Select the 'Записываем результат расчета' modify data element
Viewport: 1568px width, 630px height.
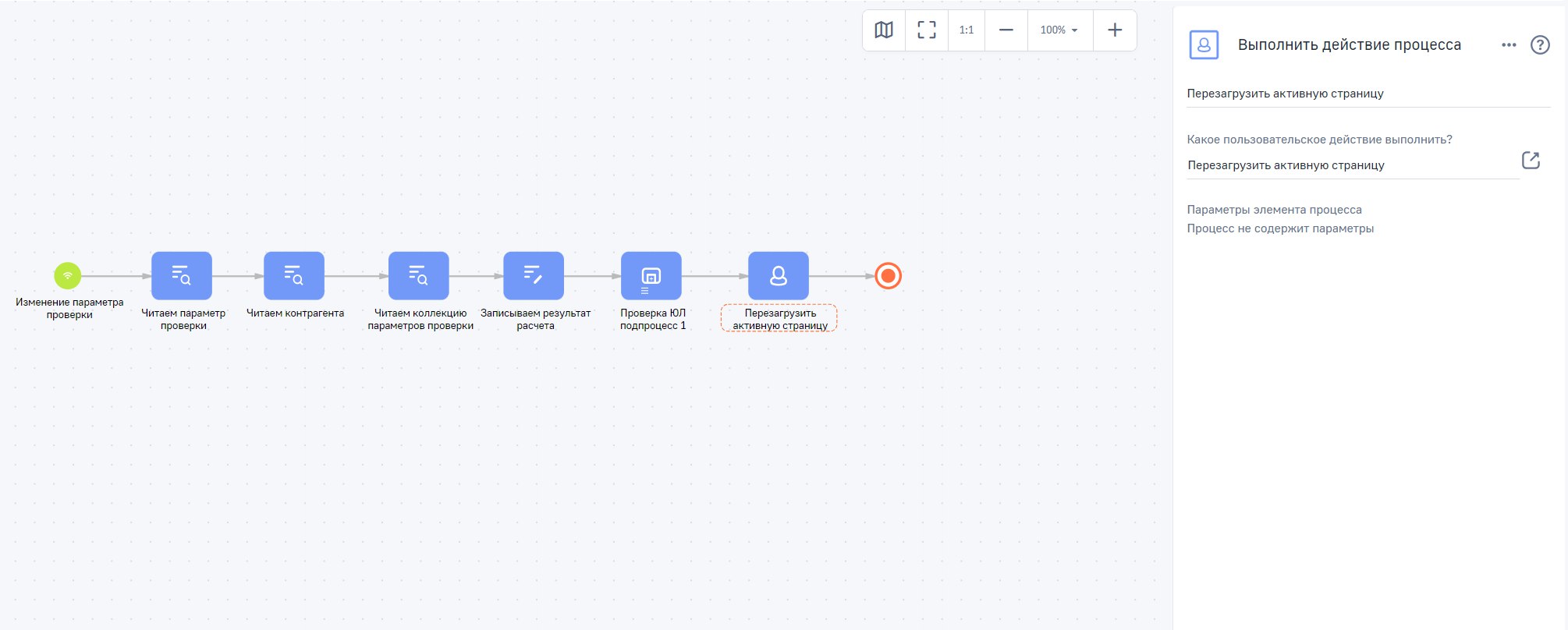(x=534, y=275)
